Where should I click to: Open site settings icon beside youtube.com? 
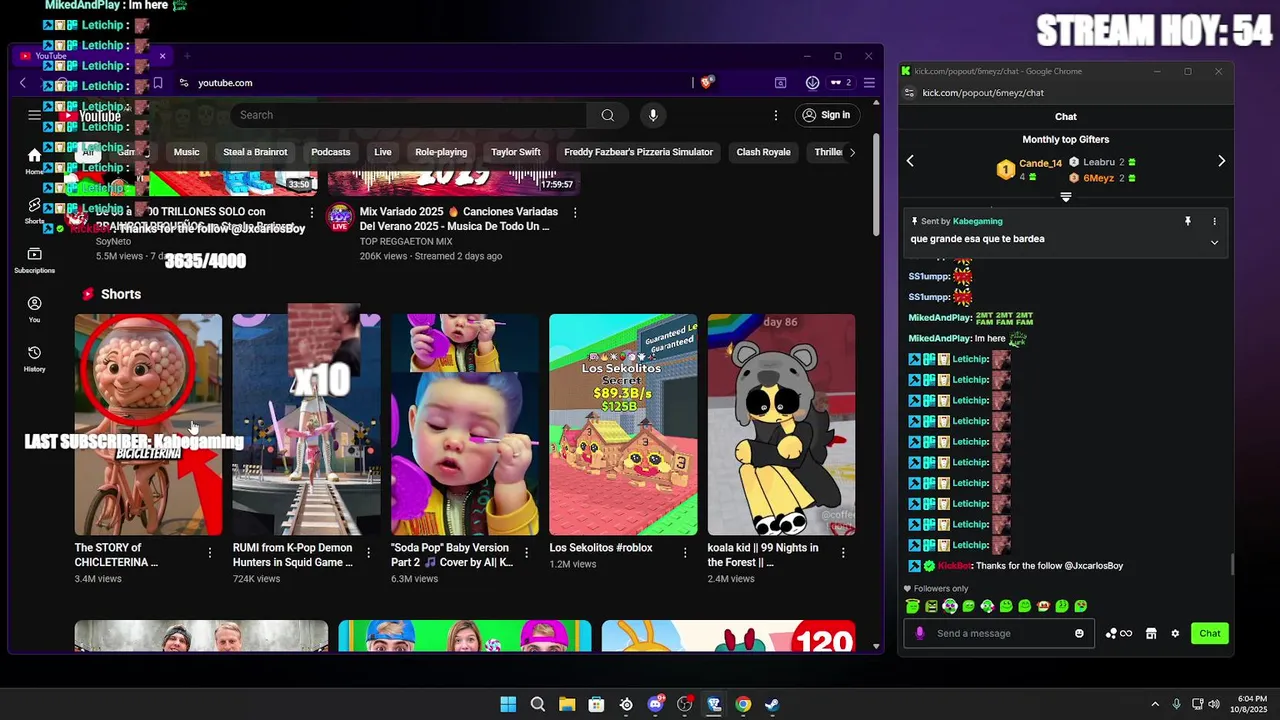184,83
